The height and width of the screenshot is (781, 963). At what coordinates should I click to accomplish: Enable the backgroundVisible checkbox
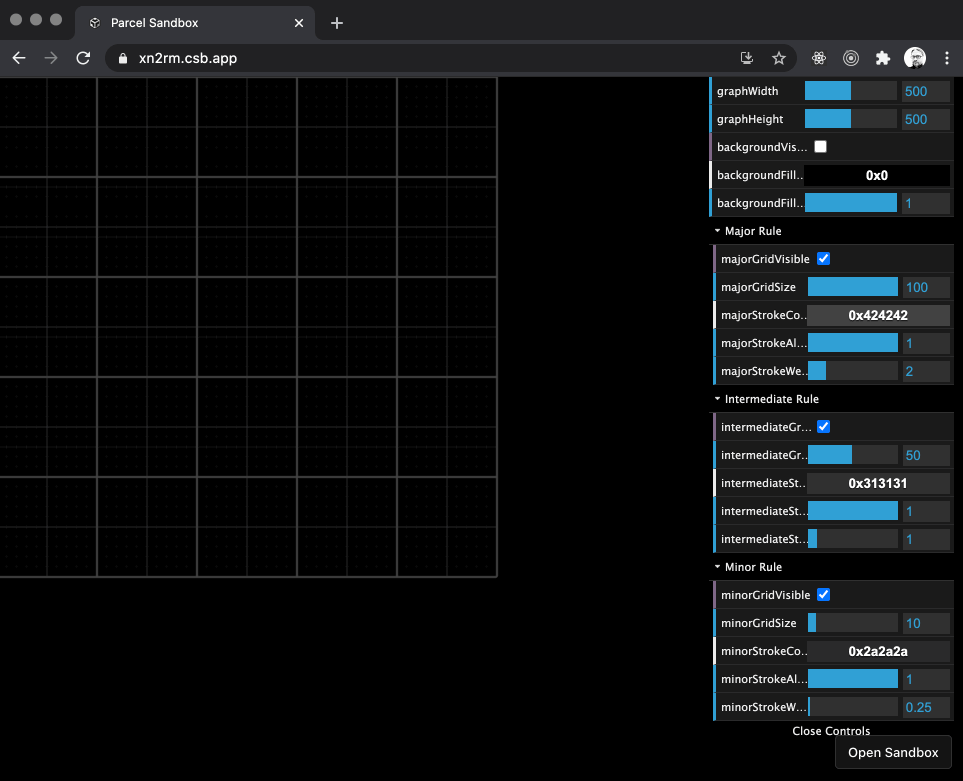click(820, 146)
